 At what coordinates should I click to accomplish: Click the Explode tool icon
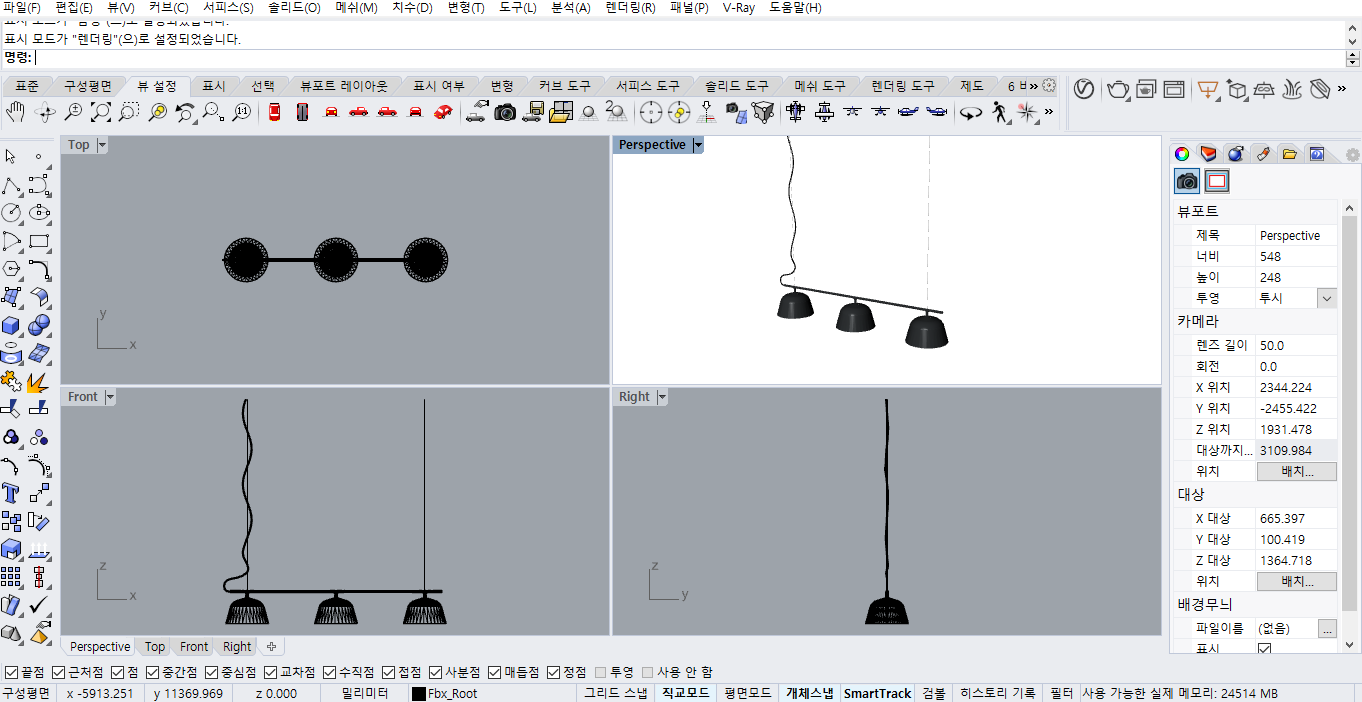(x=39, y=381)
